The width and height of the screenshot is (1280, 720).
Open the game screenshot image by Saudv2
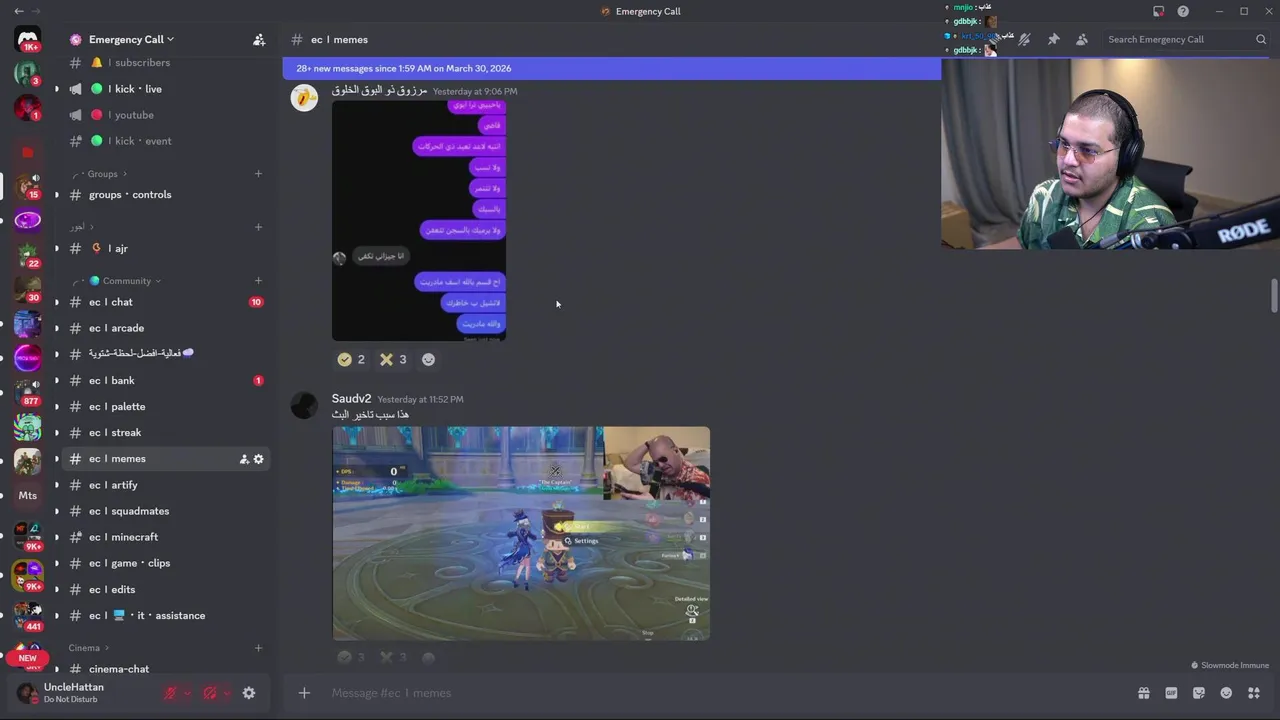521,533
